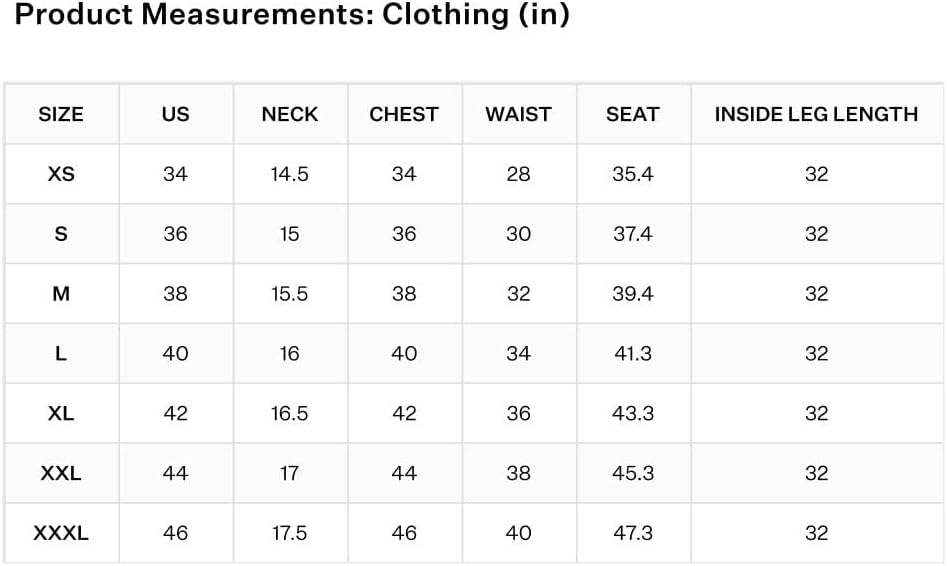This screenshot has height=566, width=947.
Task: Select the XS size row label
Action: point(61,174)
